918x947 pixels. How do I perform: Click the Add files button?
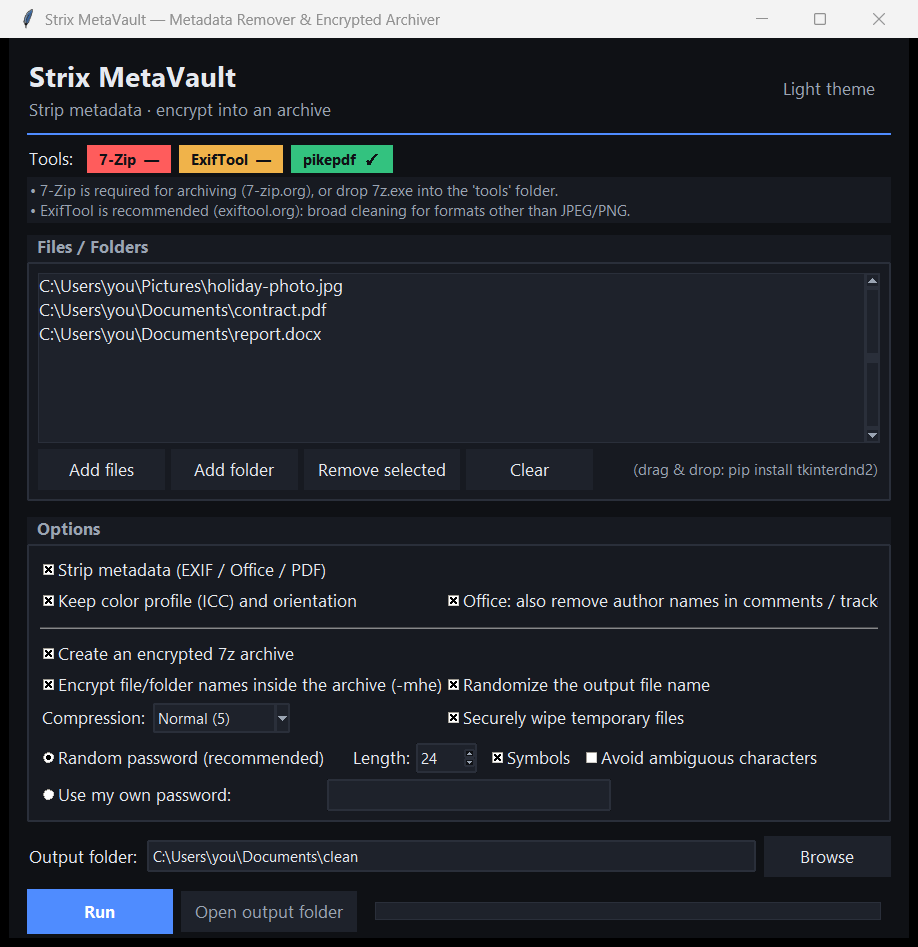tap(101, 470)
